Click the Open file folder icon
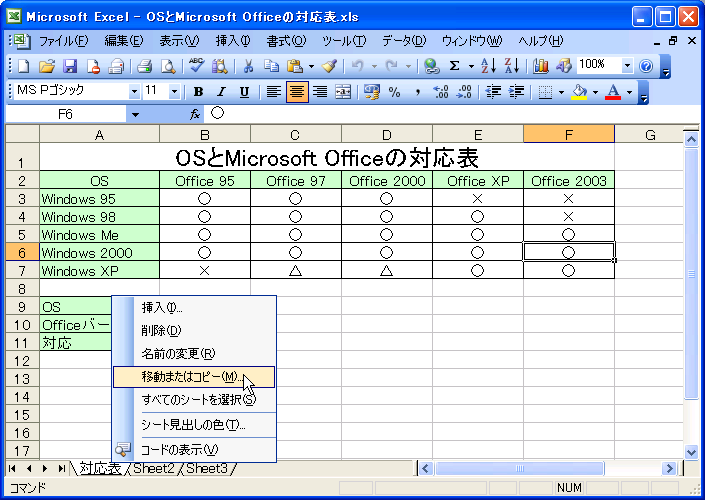 (x=47, y=66)
